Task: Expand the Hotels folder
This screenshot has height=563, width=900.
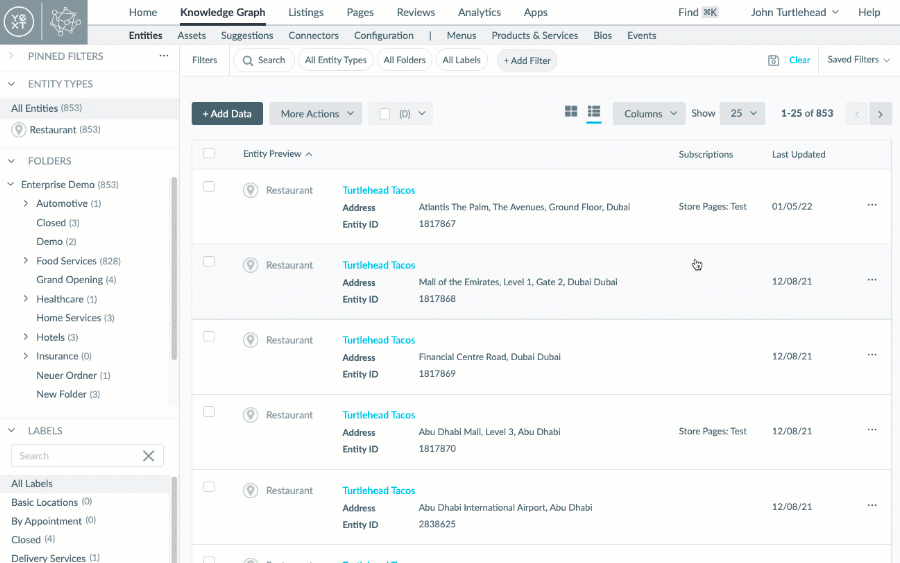Action: [25, 337]
